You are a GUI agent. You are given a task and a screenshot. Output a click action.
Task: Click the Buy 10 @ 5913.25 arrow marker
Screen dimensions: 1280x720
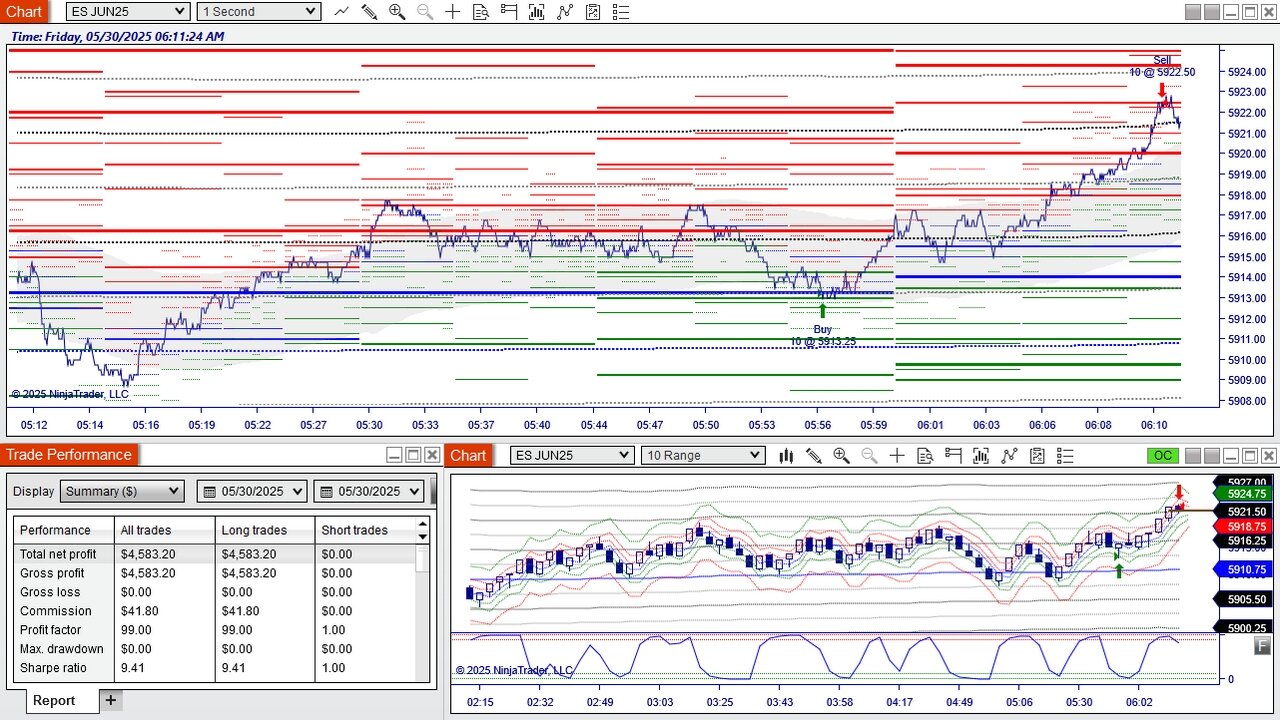pyautogui.click(x=823, y=310)
